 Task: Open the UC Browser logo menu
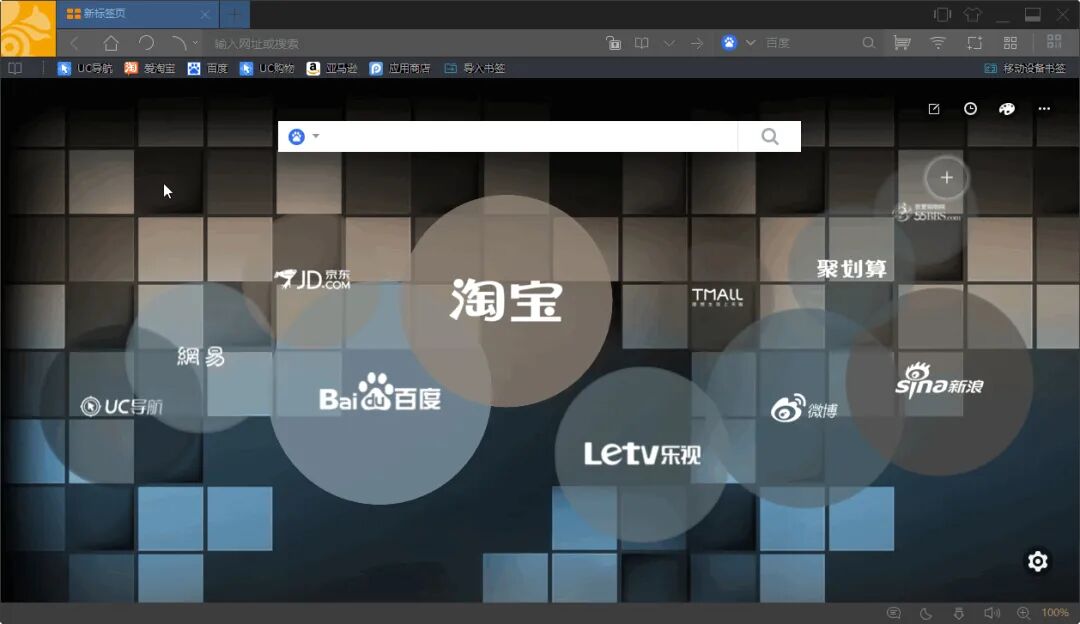click(x=28, y=28)
